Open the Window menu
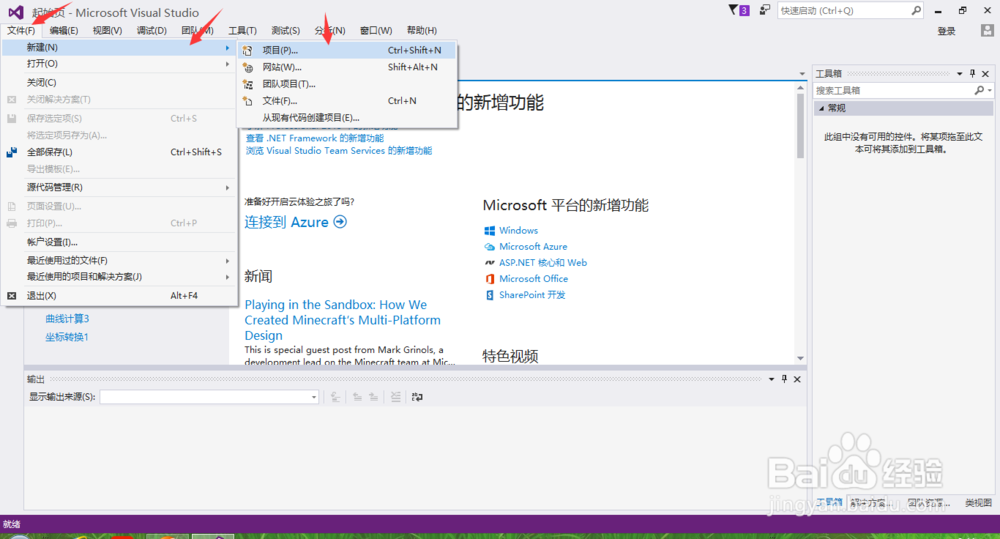Viewport: 1000px width, 539px height. pos(376,31)
